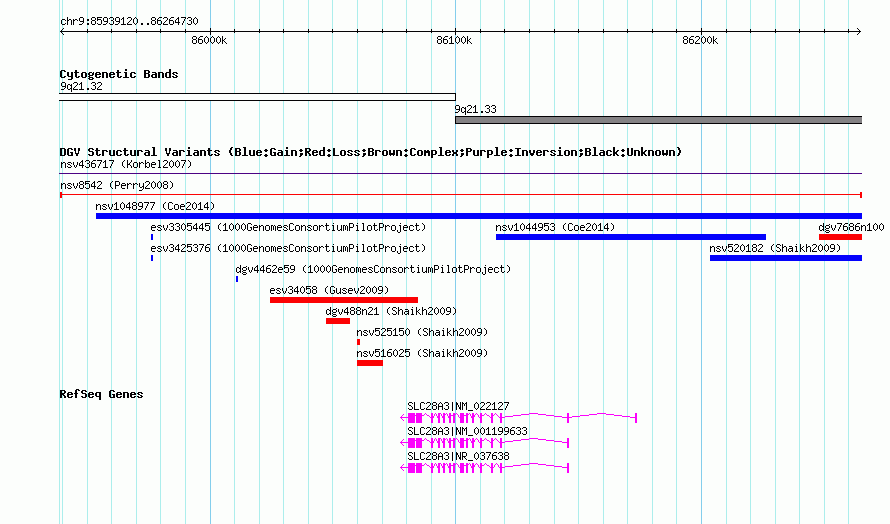This screenshot has width=890, height=524.
Task: Click the Cytogenetic Bands track title
Action: coord(119,74)
